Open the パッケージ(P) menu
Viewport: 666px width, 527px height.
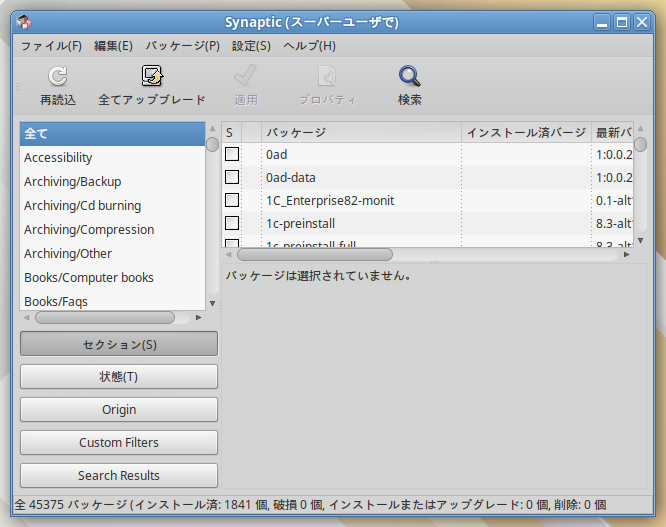pyautogui.click(x=183, y=46)
